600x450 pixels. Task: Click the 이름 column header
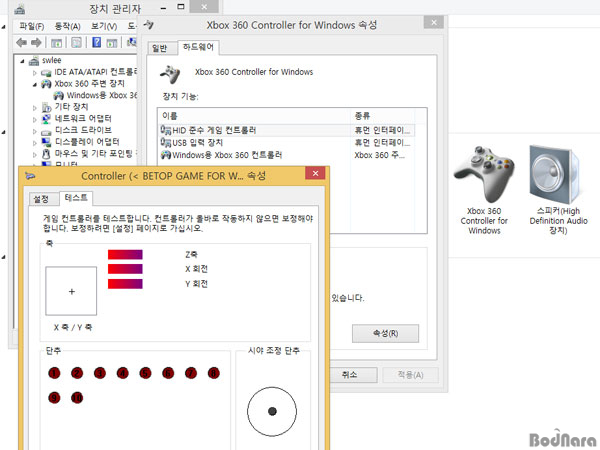(254, 116)
